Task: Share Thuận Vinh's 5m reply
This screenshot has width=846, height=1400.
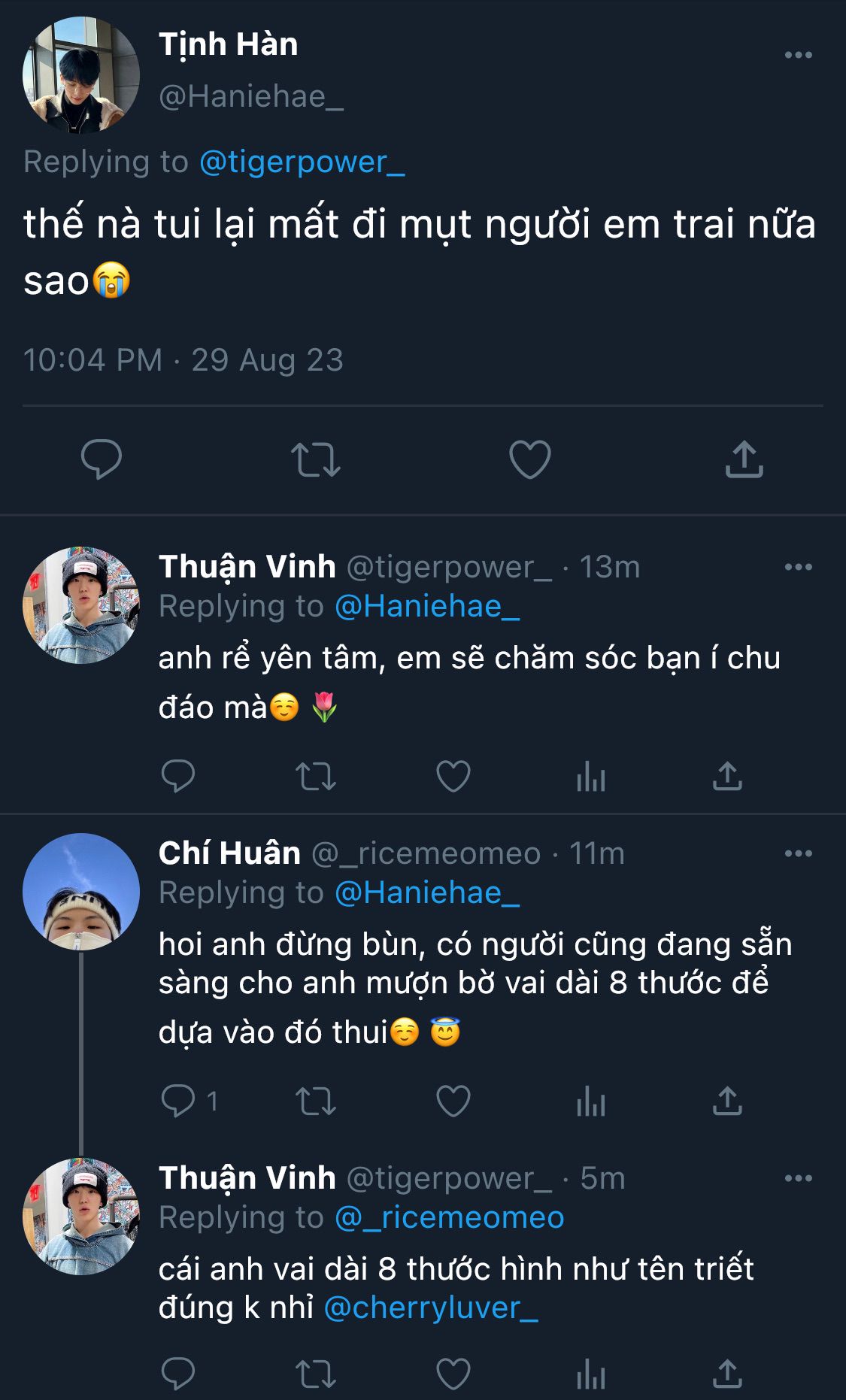Action: coord(727,1374)
